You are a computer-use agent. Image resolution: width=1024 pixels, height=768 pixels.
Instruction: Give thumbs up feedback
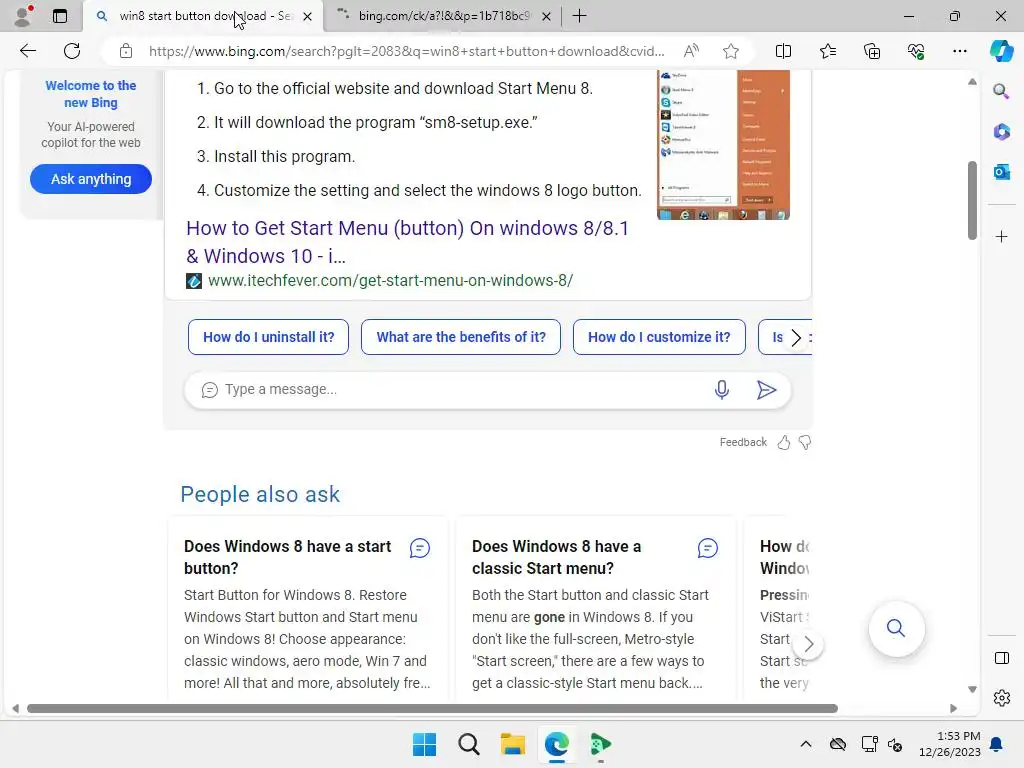784,443
